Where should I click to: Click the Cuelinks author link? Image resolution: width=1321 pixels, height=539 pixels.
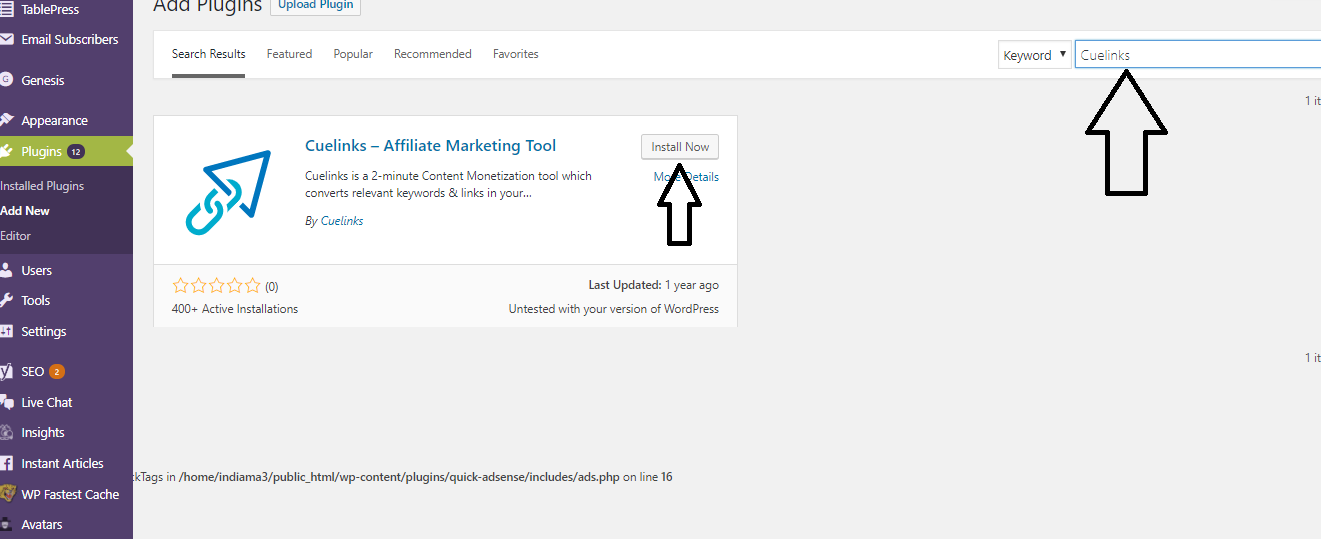pyautogui.click(x=342, y=221)
